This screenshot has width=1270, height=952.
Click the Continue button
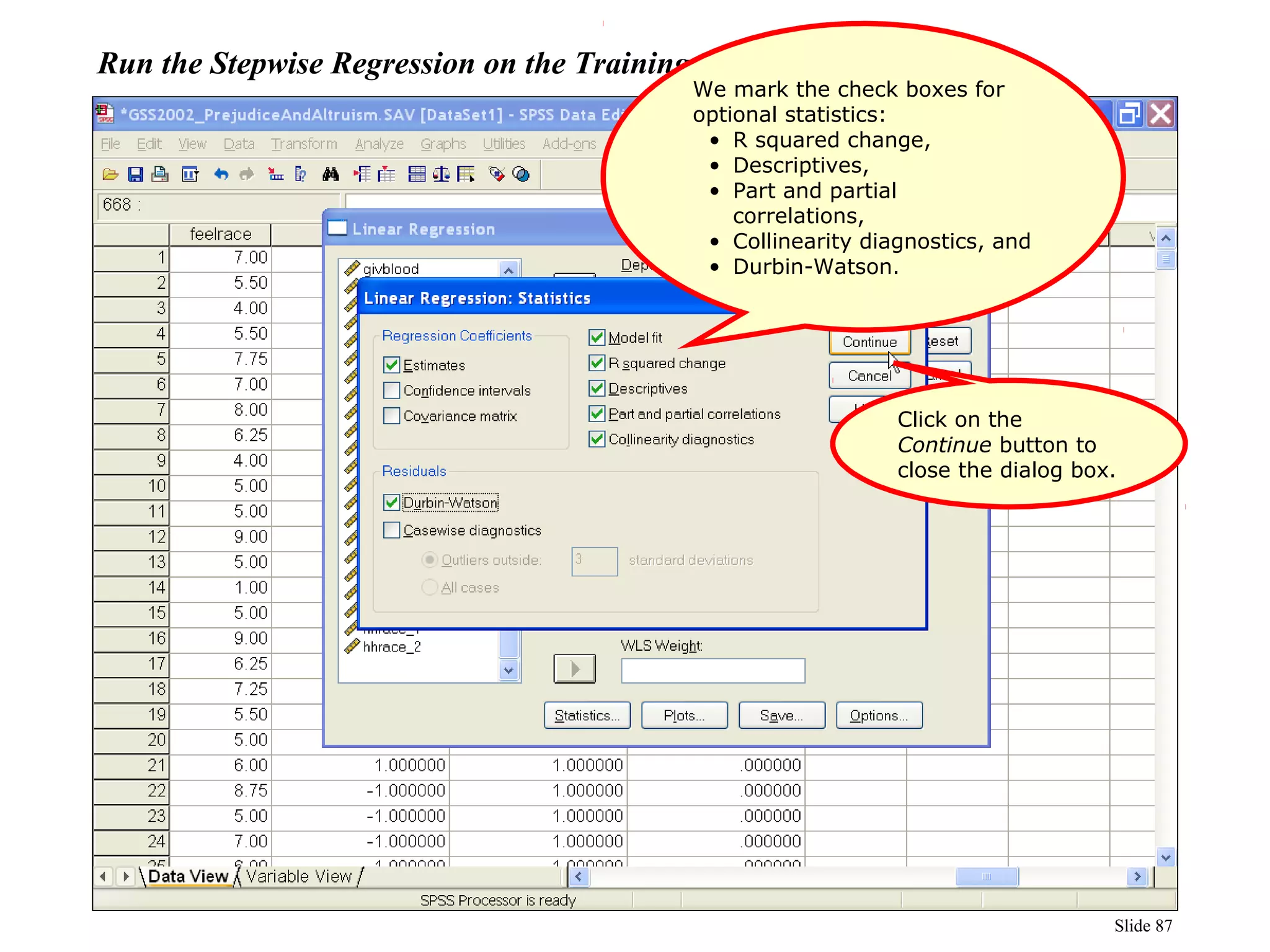click(869, 342)
